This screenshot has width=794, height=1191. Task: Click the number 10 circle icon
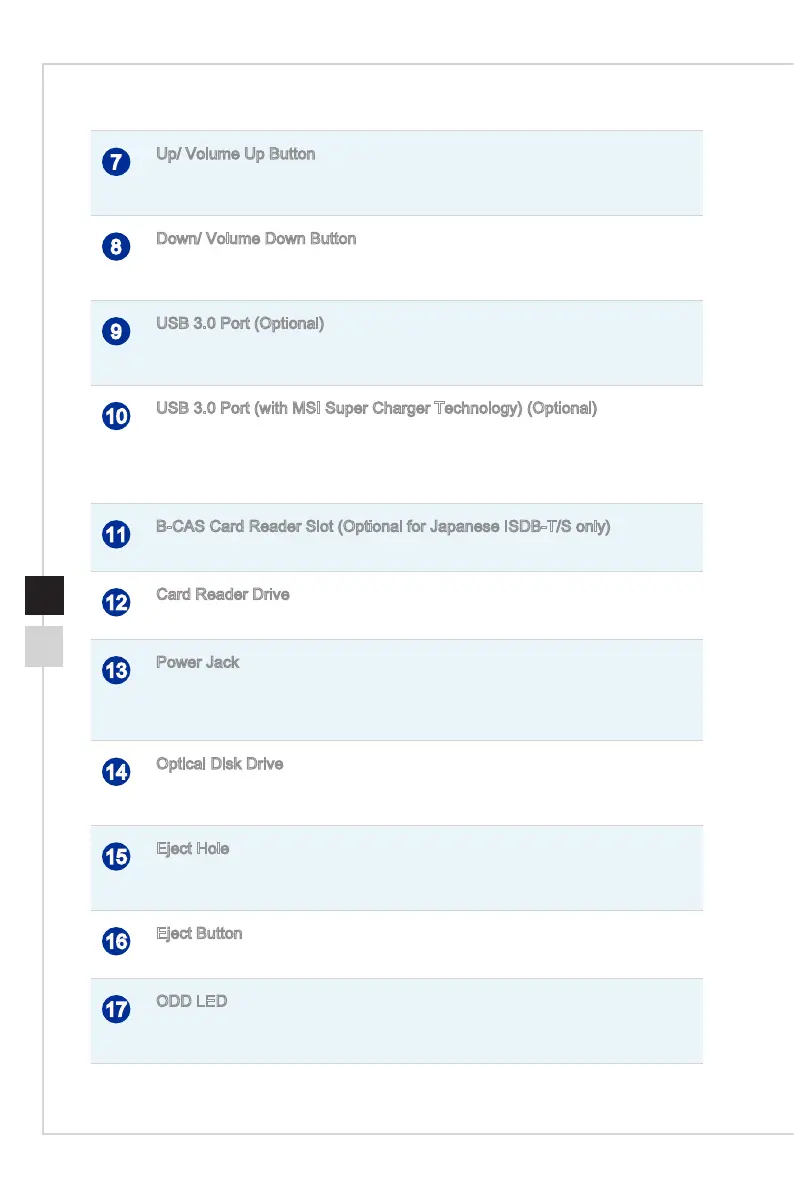(x=116, y=416)
